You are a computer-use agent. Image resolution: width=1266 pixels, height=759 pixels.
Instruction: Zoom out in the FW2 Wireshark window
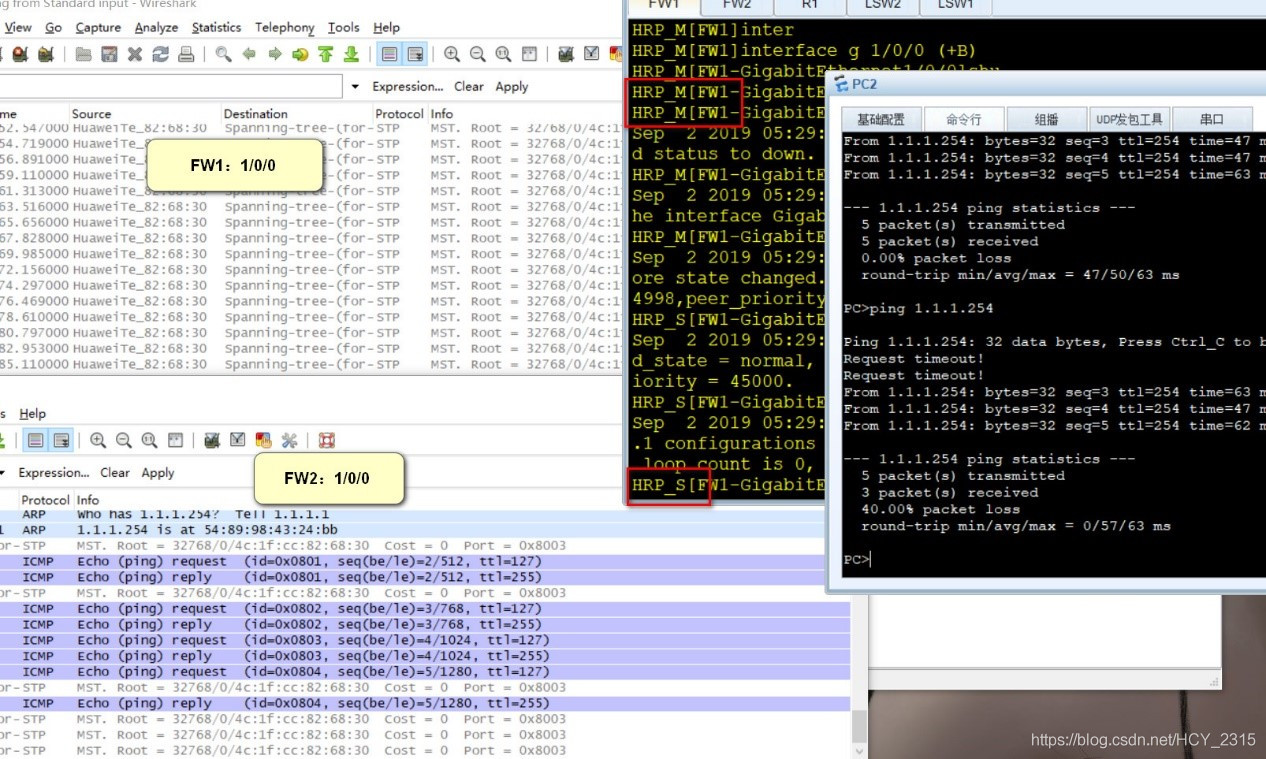pyautogui.click(x=124, y=440)
